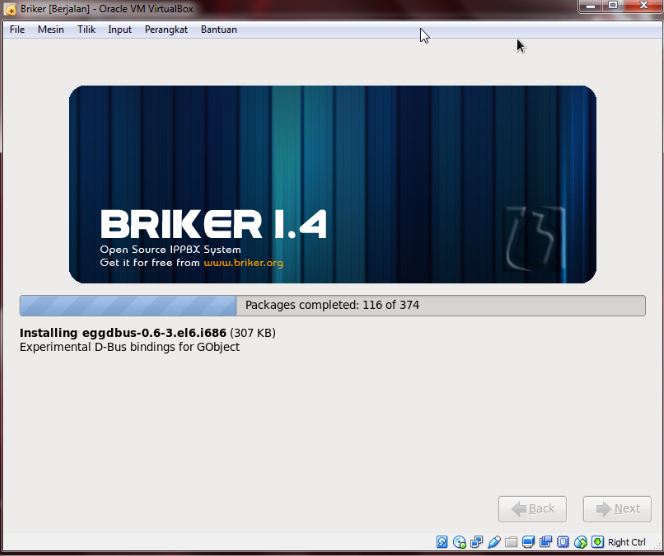Open the Input menu
664x556 pixels.
(x=120, y=30)
